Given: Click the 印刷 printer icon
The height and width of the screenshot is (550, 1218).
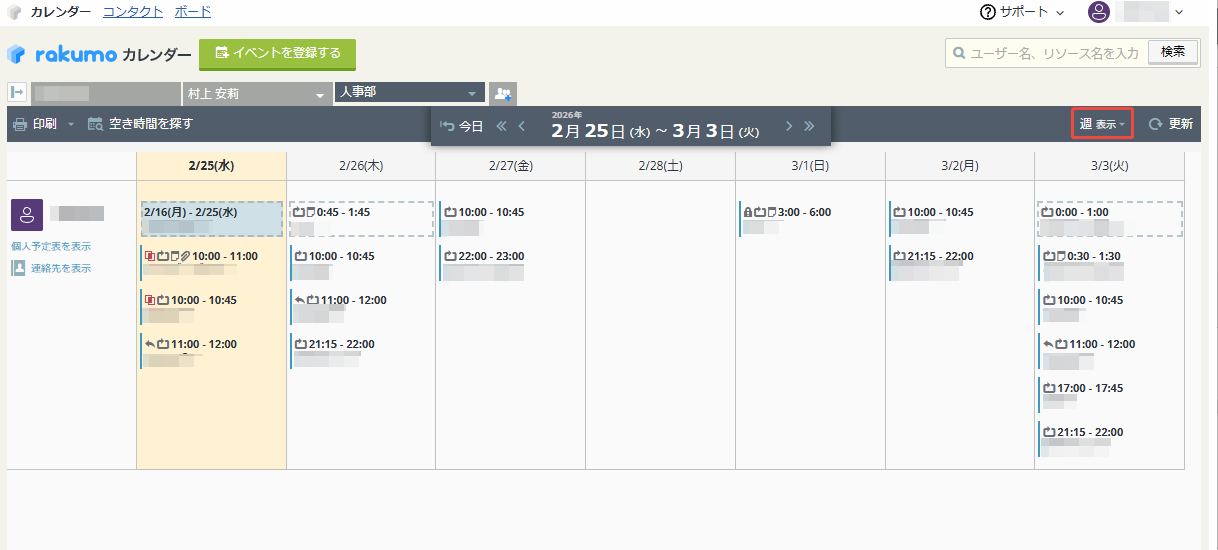Looking at the screenshot, I should [19, 124].
